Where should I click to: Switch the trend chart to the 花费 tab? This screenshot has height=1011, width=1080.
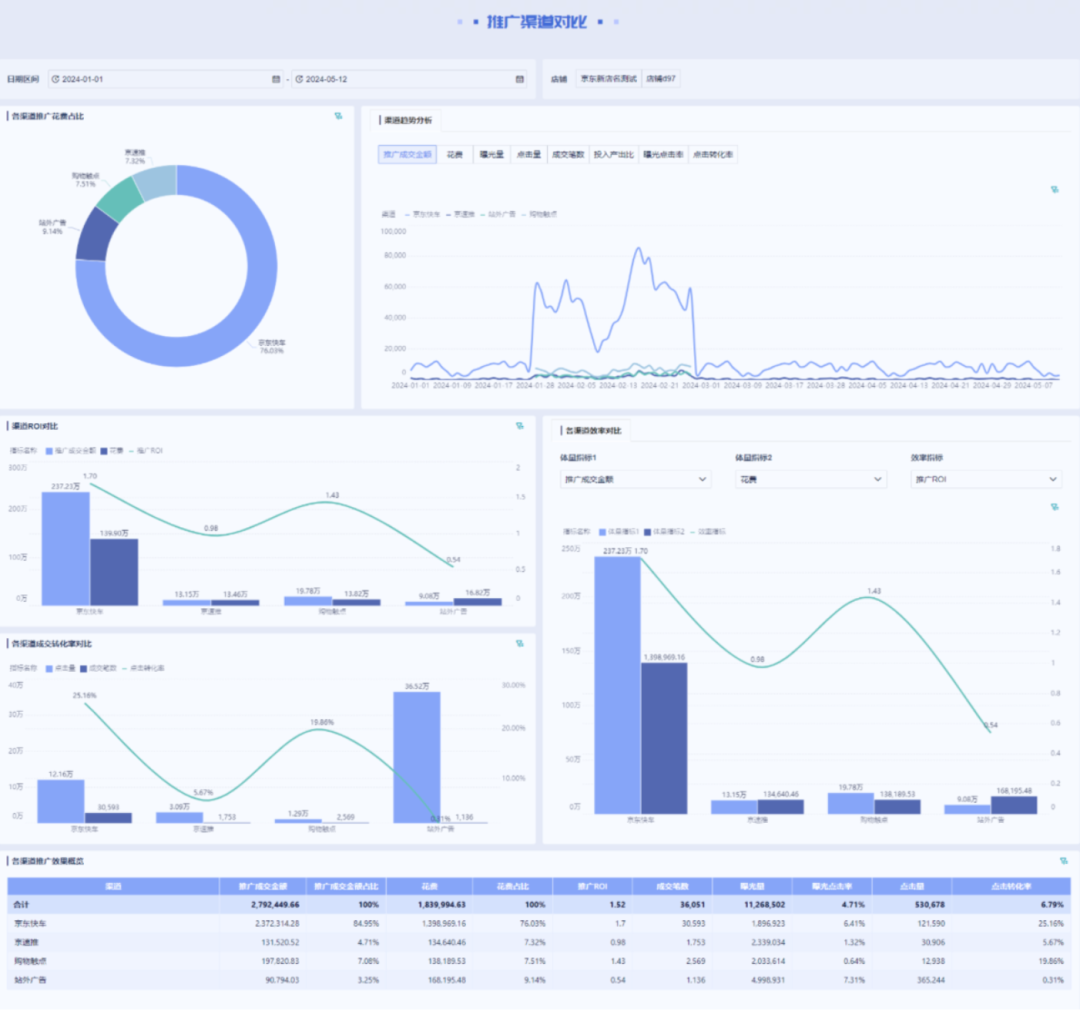455,154
